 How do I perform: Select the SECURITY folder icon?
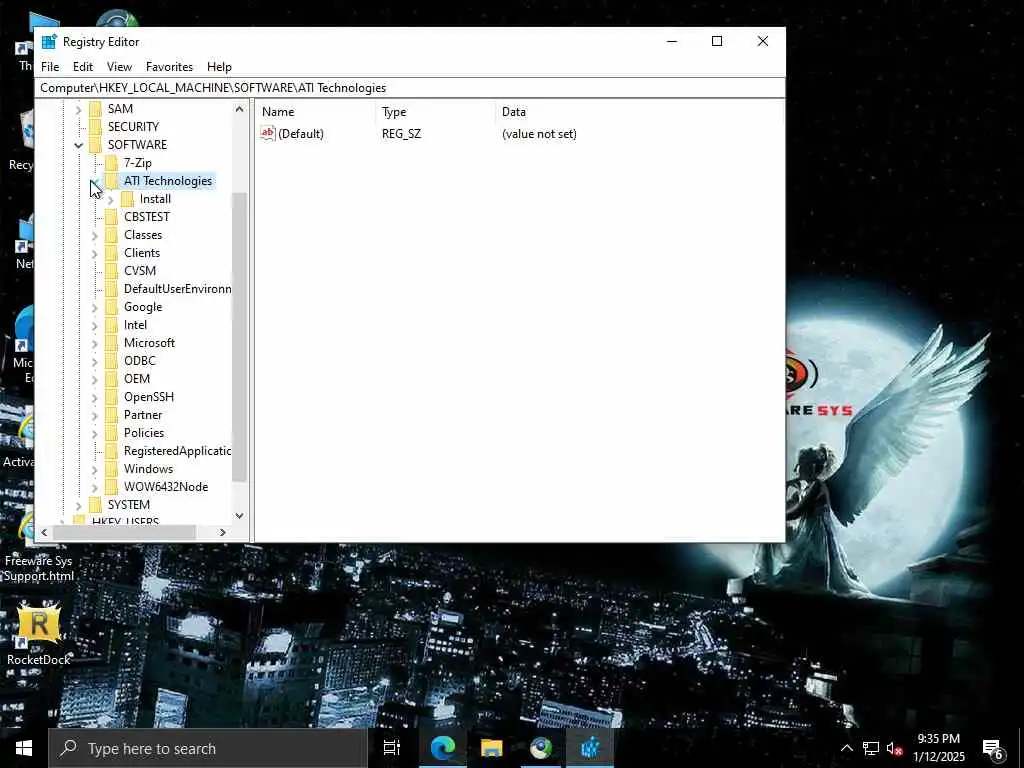(x=95, y=127)
